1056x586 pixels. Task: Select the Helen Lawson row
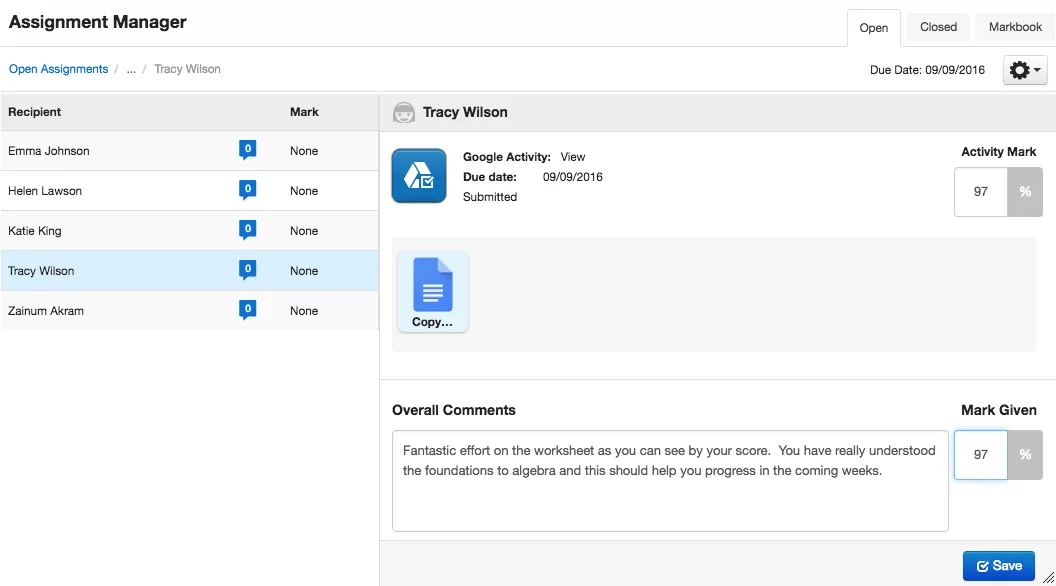pyautogui.click(x=189, y=191)
